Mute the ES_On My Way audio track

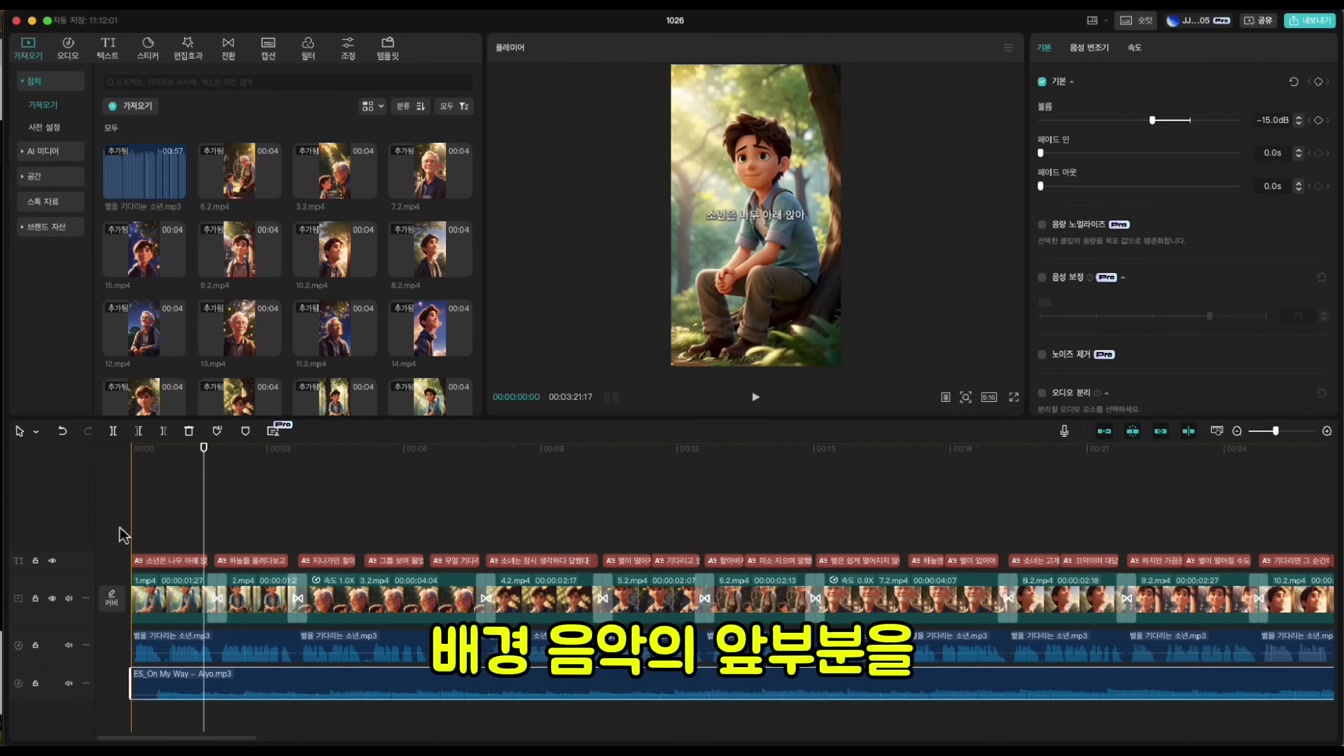click(x=69, y=684)
